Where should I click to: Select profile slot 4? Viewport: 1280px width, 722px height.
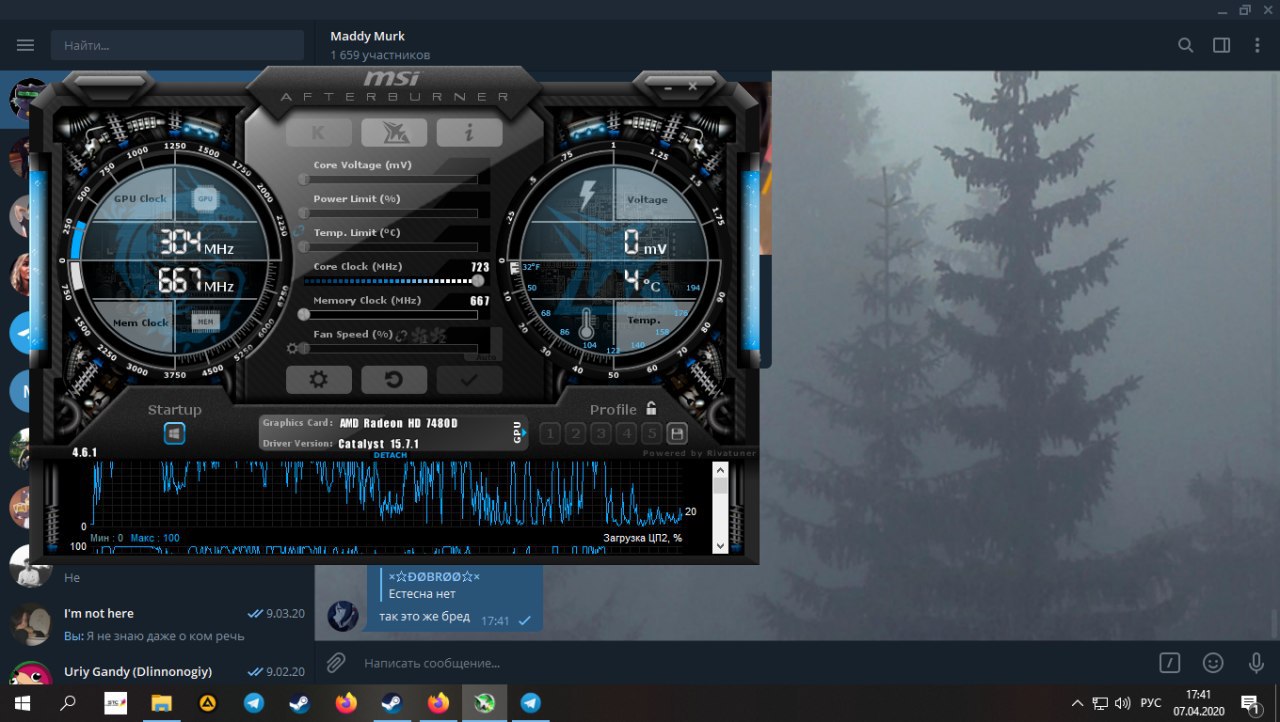pyautogui.click(x=626, y=434)
